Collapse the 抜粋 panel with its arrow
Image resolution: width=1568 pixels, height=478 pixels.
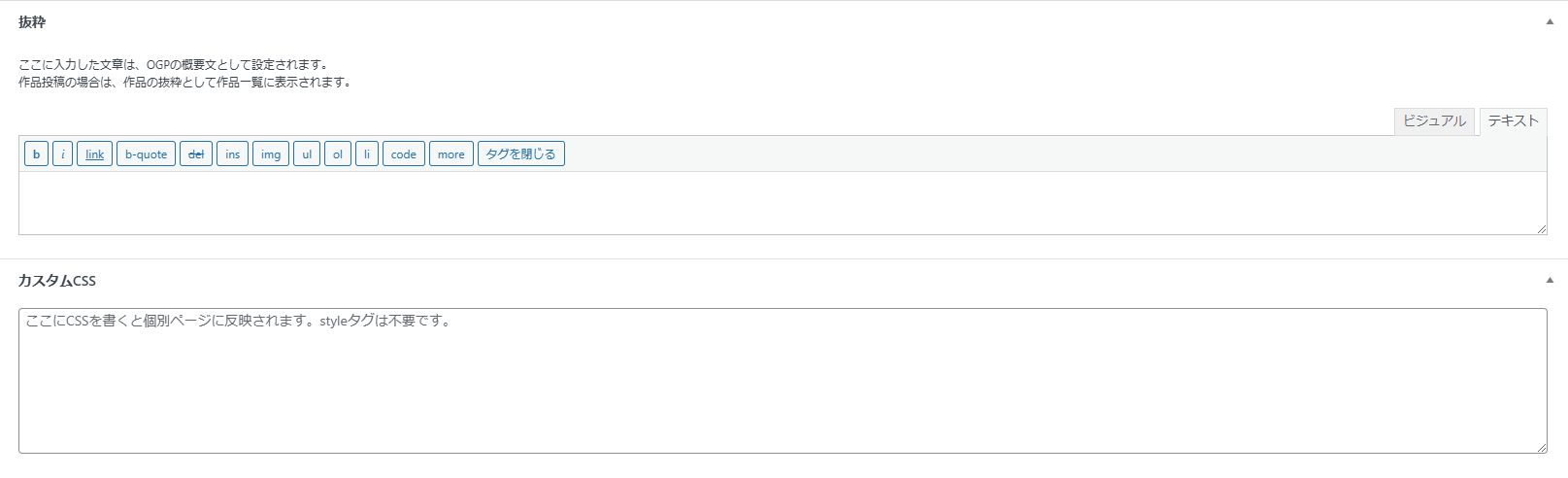tap(1550, 21)
